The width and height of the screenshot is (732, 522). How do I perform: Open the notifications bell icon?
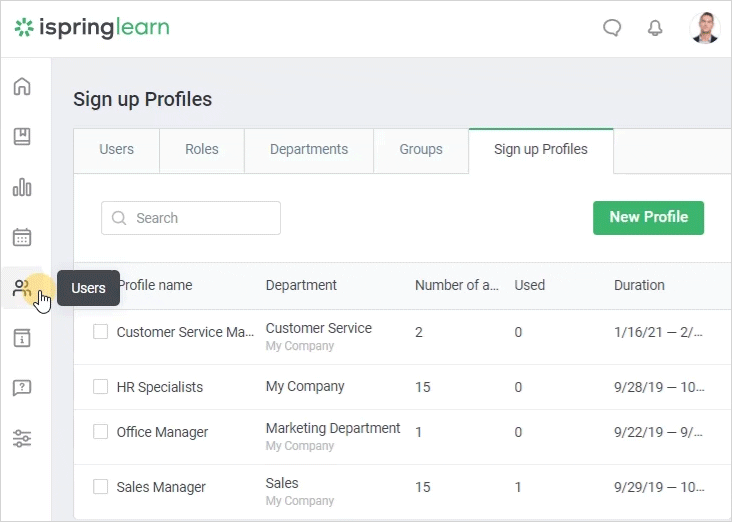pyautogui.click(x=655, y=28)
